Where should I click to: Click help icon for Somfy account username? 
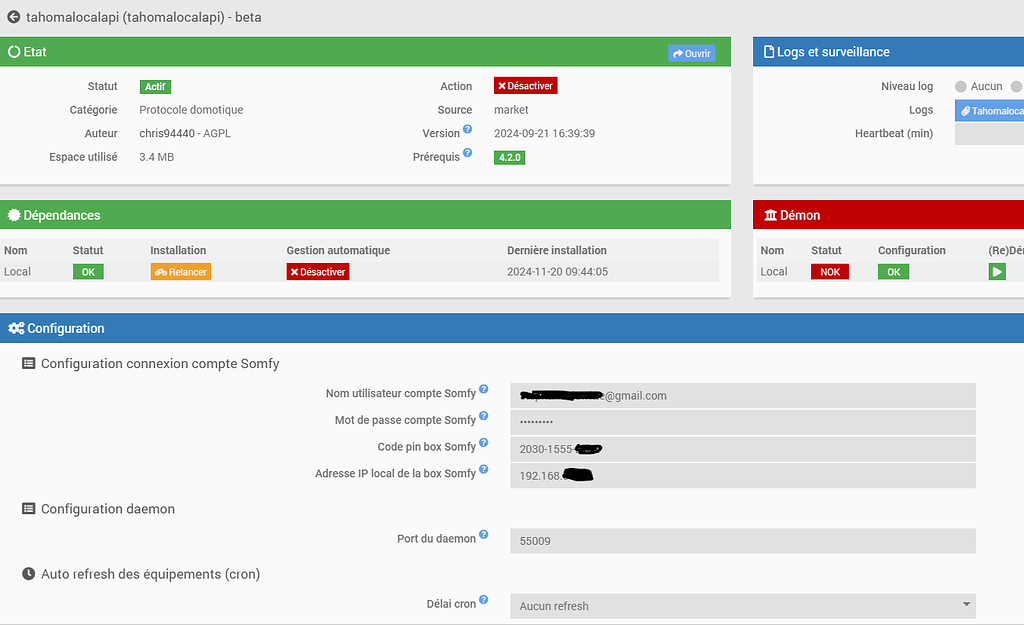click(x=483, y=389)
